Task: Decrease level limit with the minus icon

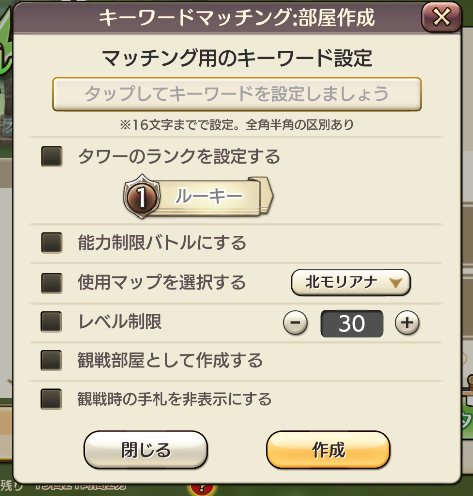Action: pyautogui.click(x=295, y=323)
